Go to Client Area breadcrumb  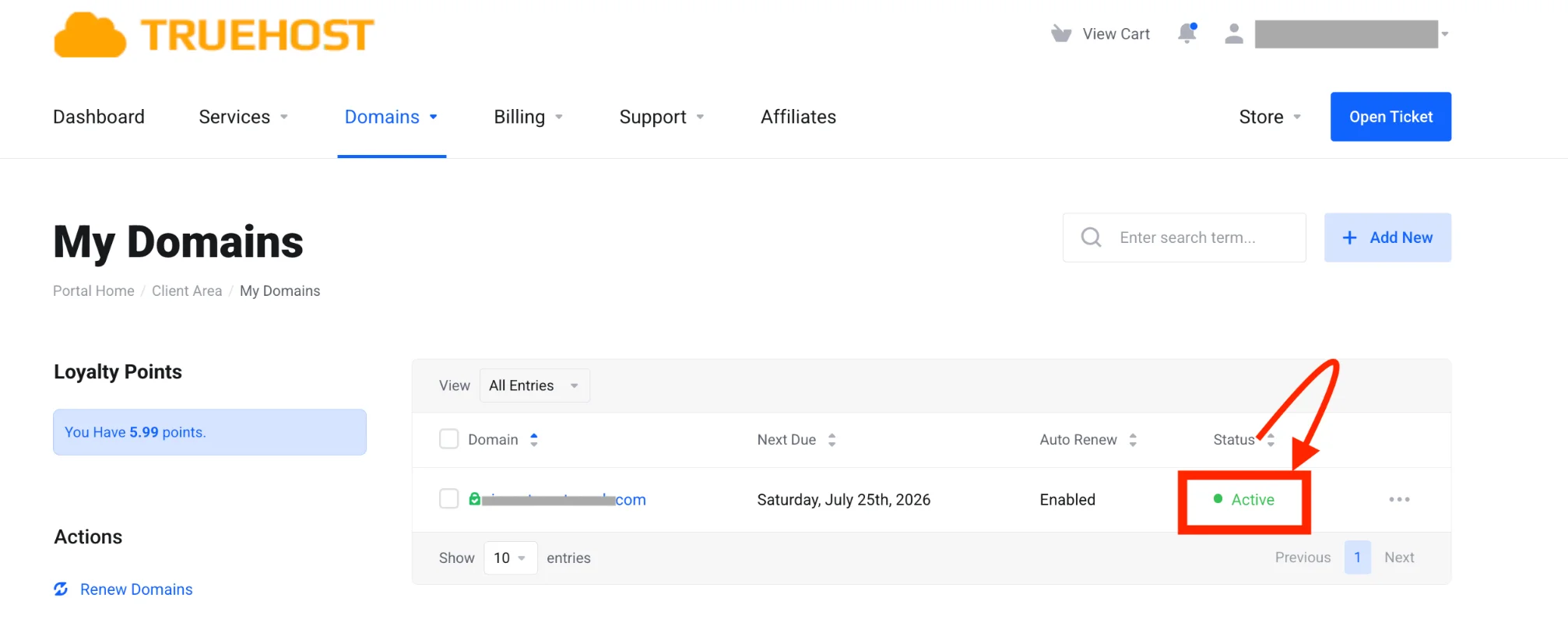[187, 290]
